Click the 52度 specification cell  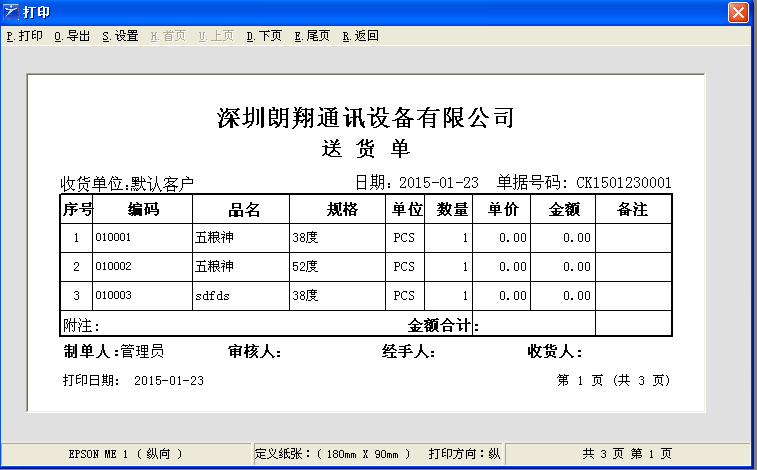point(305,267)
